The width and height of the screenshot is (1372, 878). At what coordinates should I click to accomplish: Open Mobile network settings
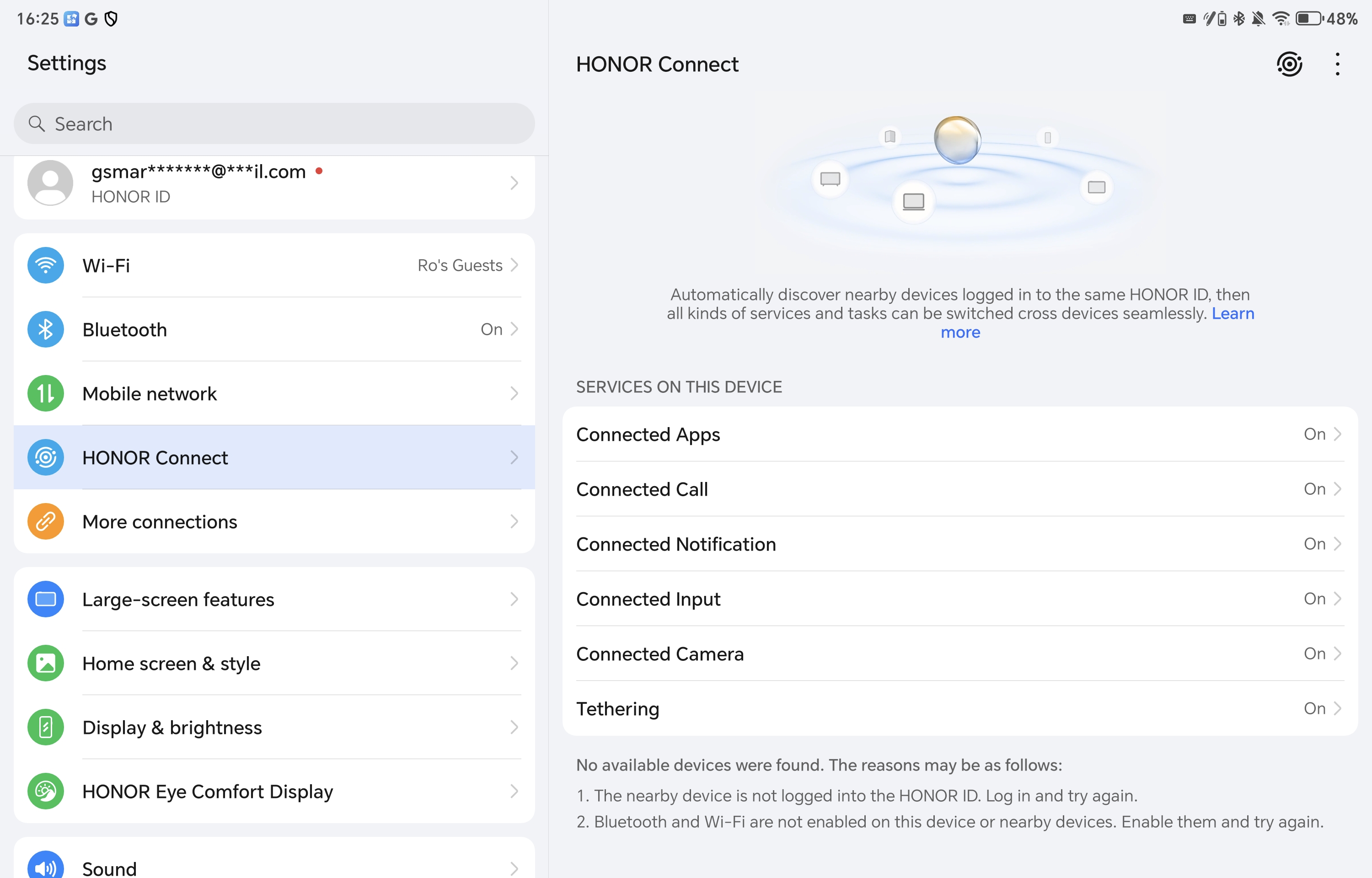pos(274,393)
